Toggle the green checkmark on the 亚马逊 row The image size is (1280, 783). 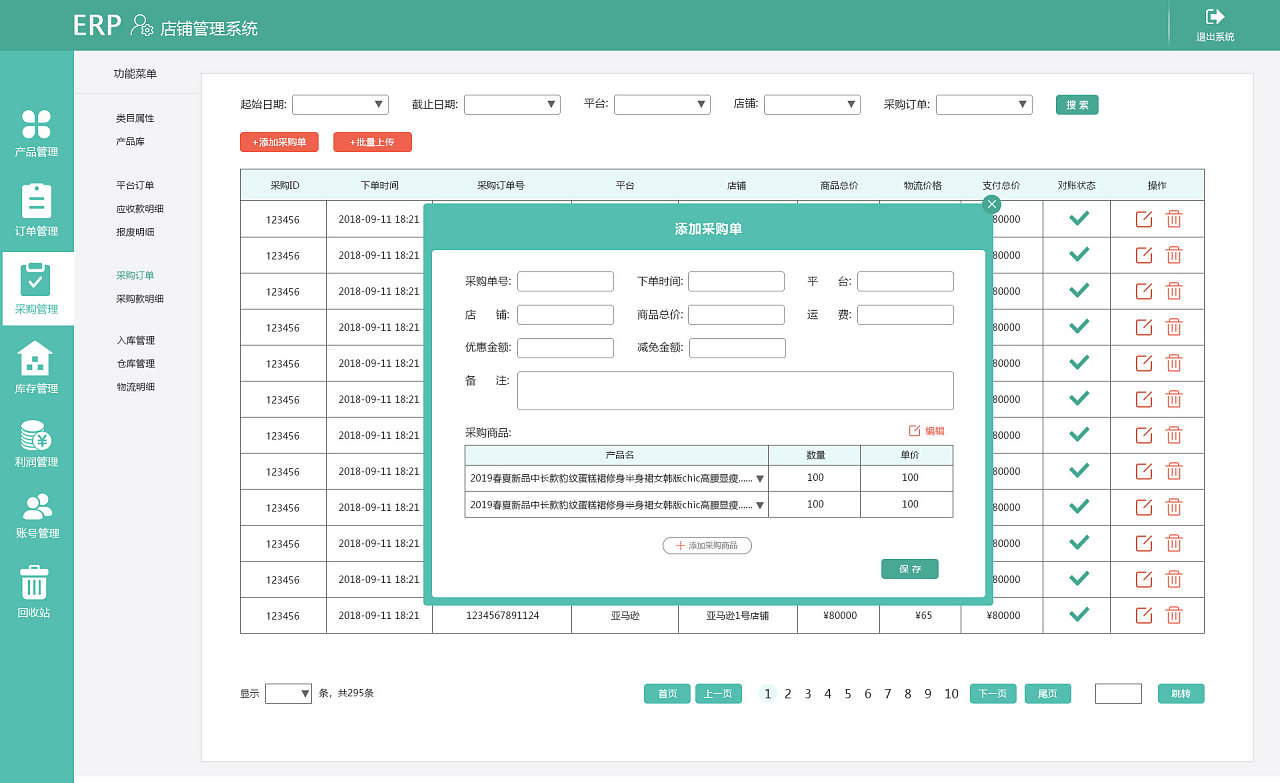click(1076, 615)
